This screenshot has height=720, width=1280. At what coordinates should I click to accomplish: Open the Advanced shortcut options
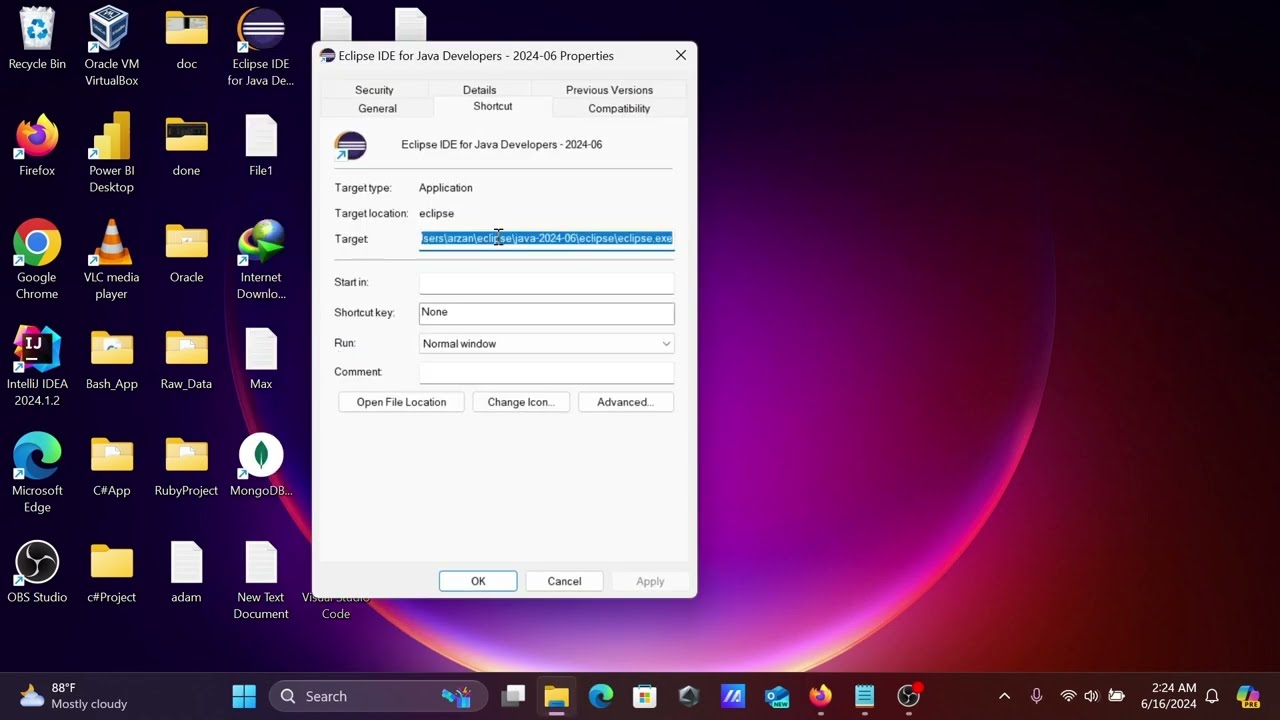[x=625, y=402]
